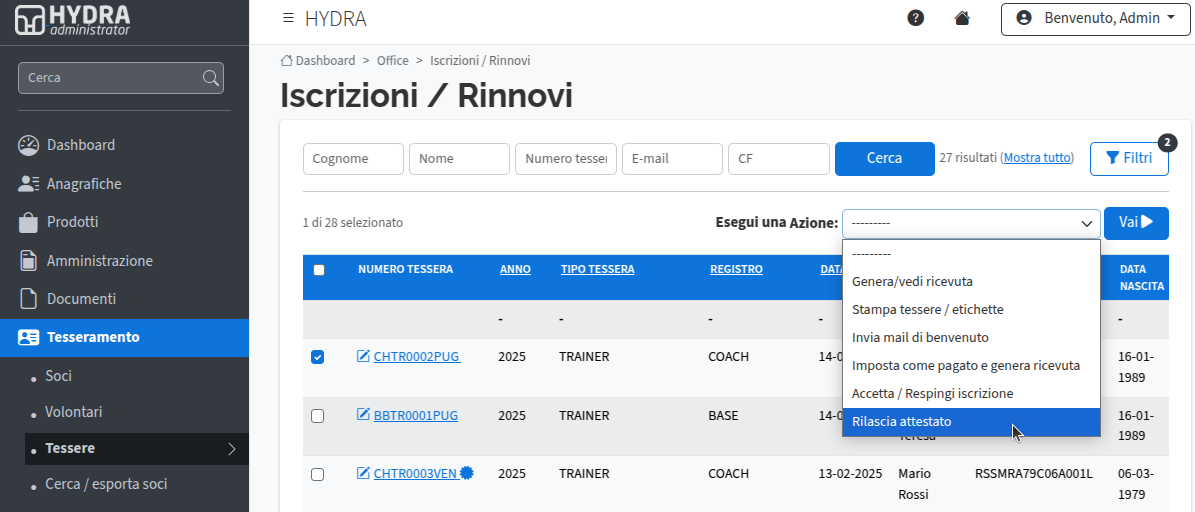Click the Vai button to run action
Viewport: 1195px width, 512px height.
coord(1136,223)
